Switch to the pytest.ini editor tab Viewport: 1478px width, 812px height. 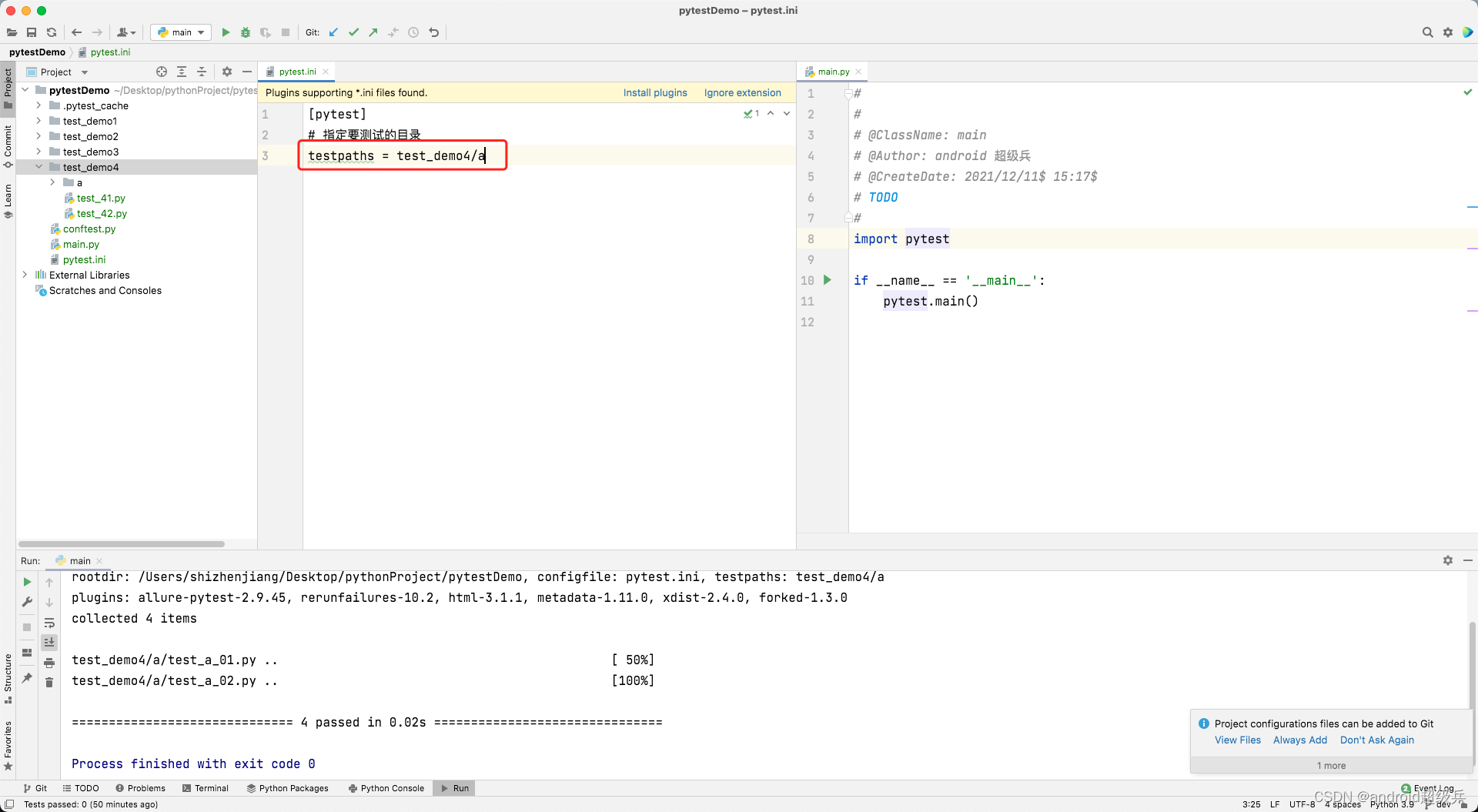297,72
